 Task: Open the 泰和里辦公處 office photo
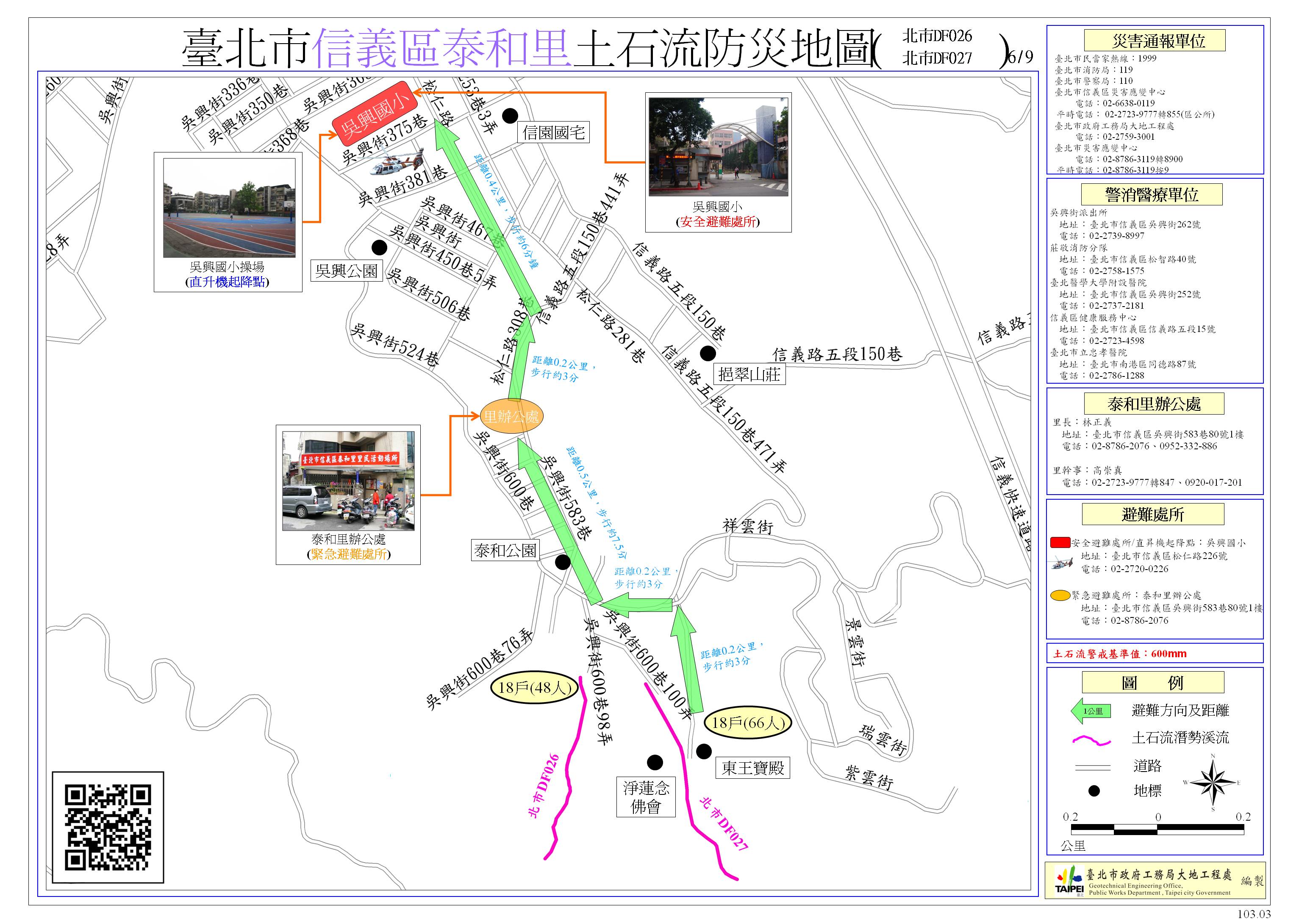coord(348,481)
